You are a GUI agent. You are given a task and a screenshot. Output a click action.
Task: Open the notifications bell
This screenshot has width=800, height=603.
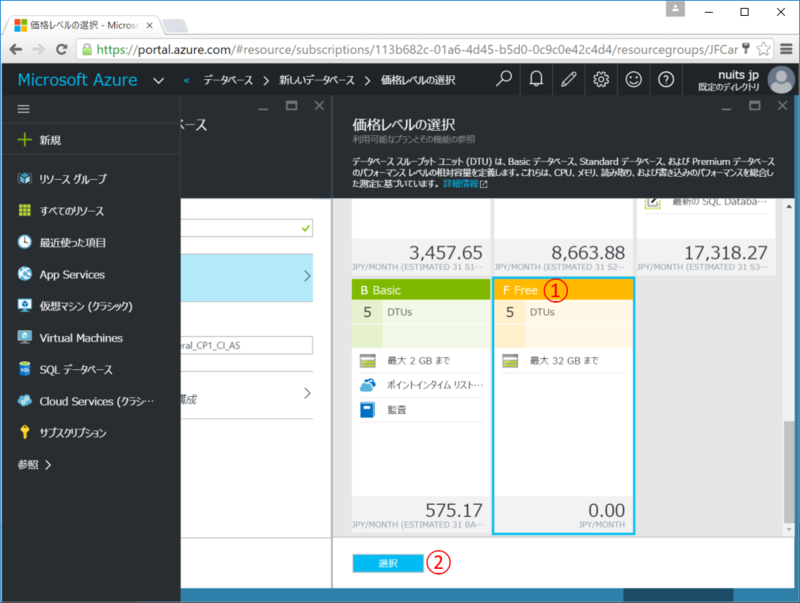point(536,79)
